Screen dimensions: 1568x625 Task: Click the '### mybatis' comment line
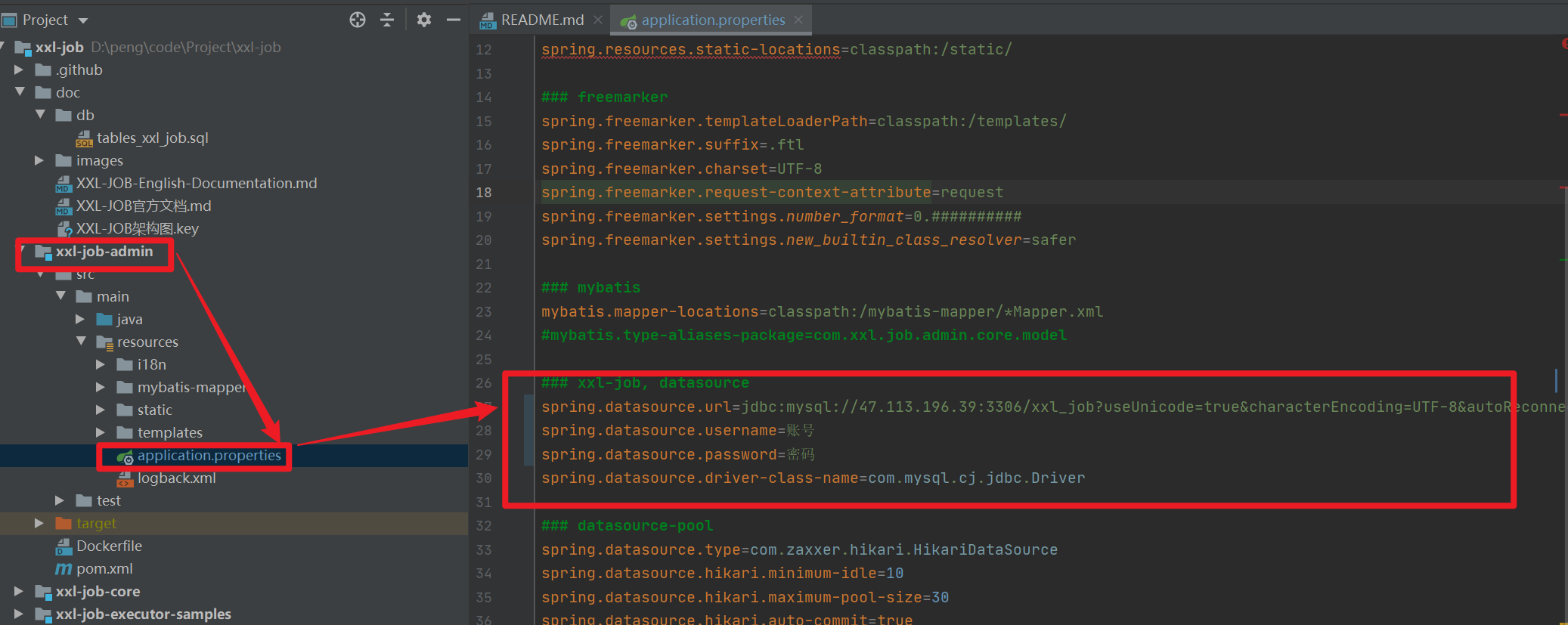(x=590, y=287)
